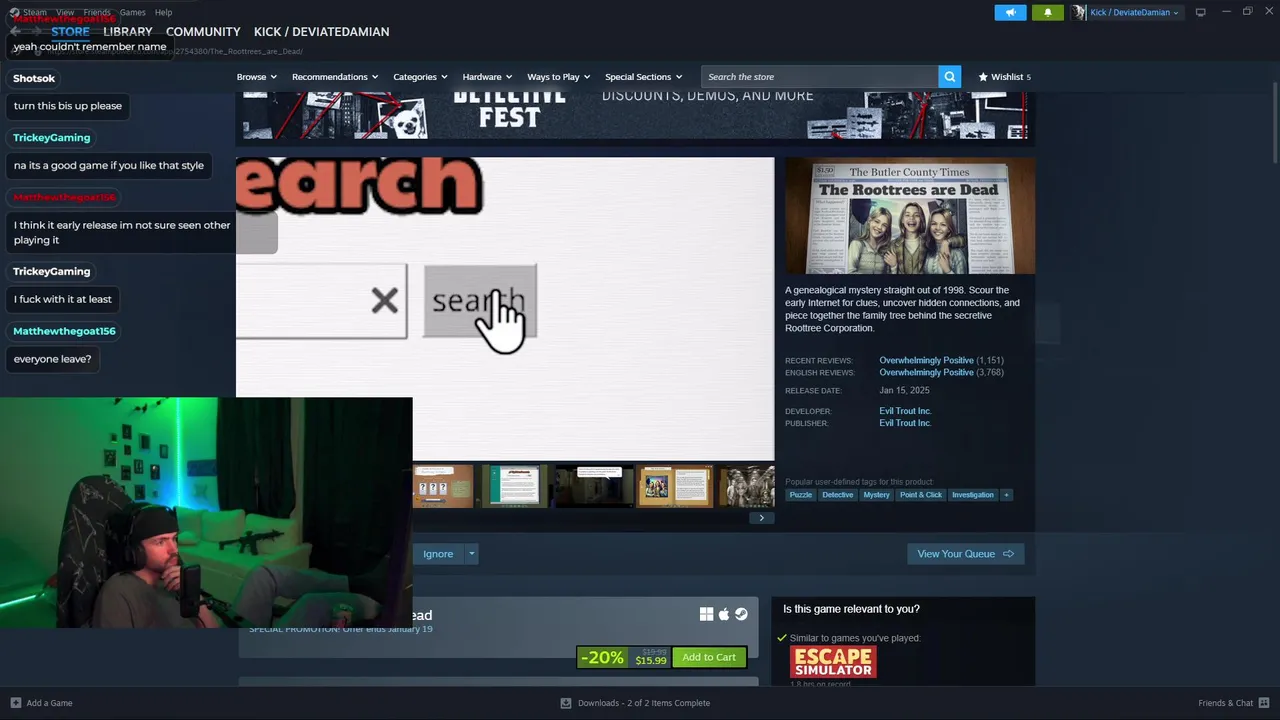Click the magnifier search button

[950, 77]
